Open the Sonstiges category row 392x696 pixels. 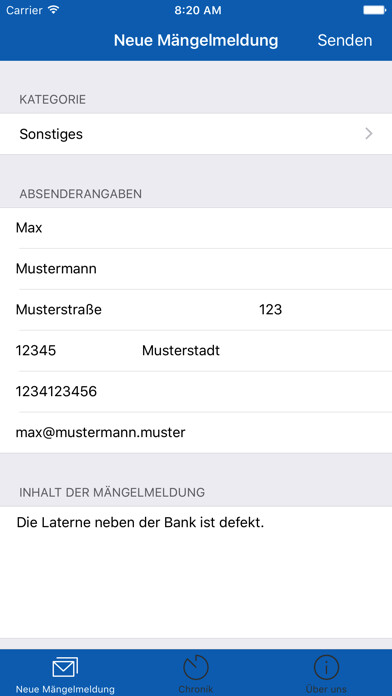pyautogui.click(x=196, y=134)
